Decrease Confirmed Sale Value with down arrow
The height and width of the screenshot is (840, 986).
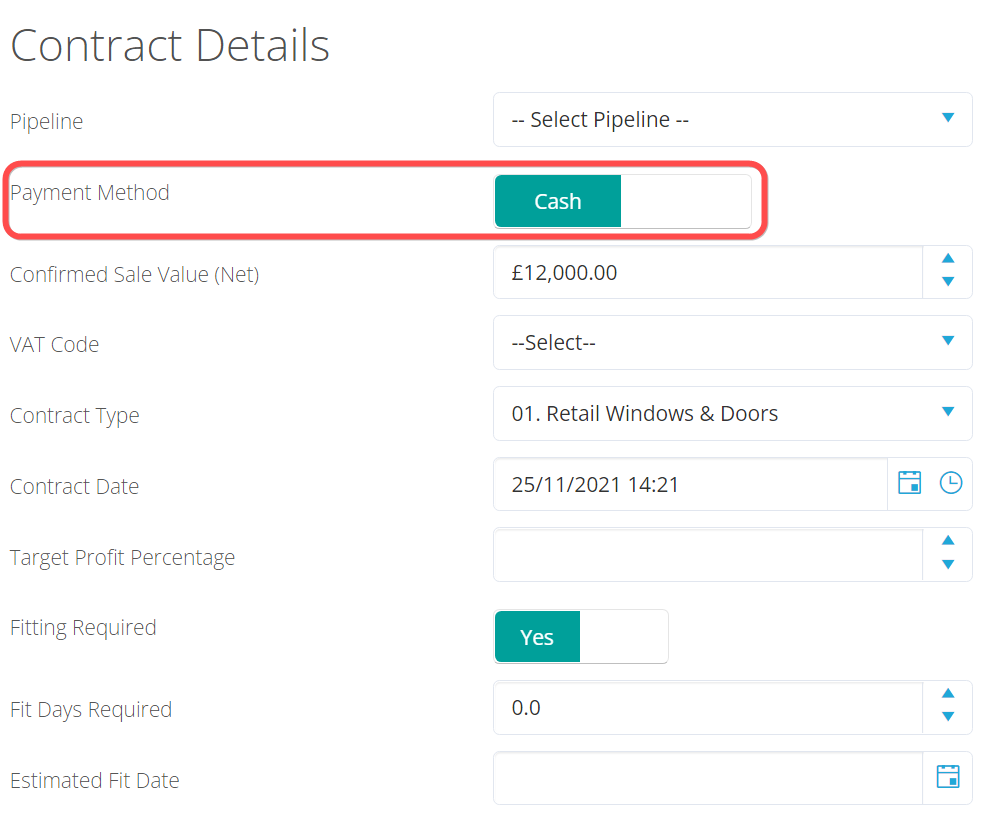click(948, 283)
